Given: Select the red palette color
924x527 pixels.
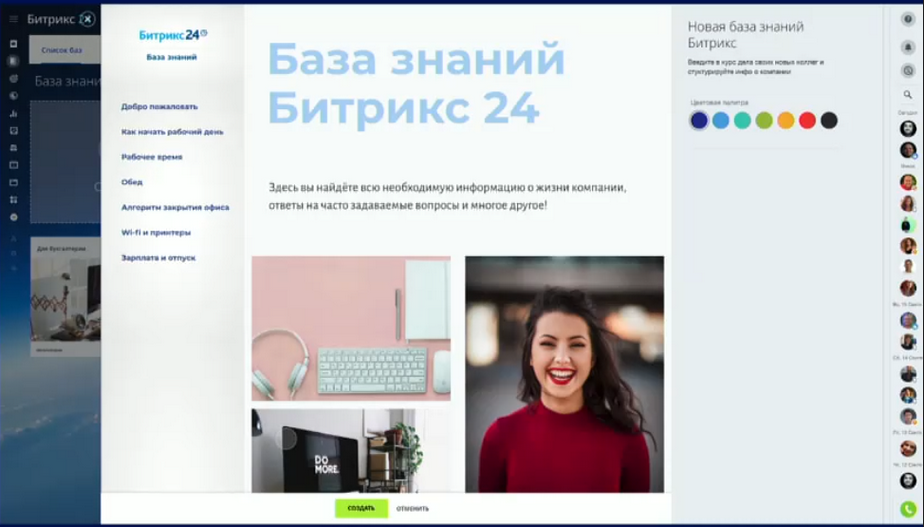Looking at the screenshot, I should click(807, 121).
